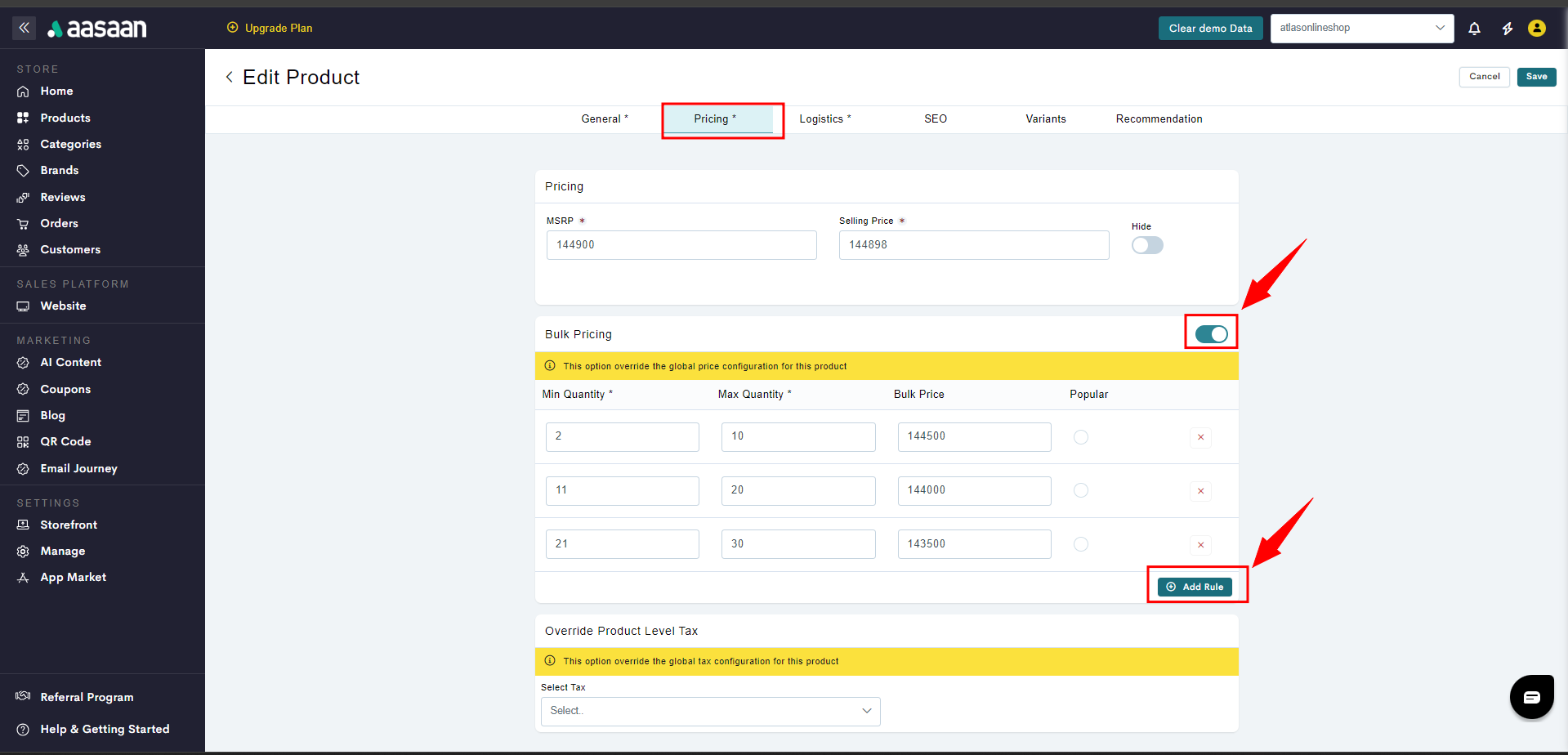Collapse sidebar with double chevron icon

tap(25, 28)
